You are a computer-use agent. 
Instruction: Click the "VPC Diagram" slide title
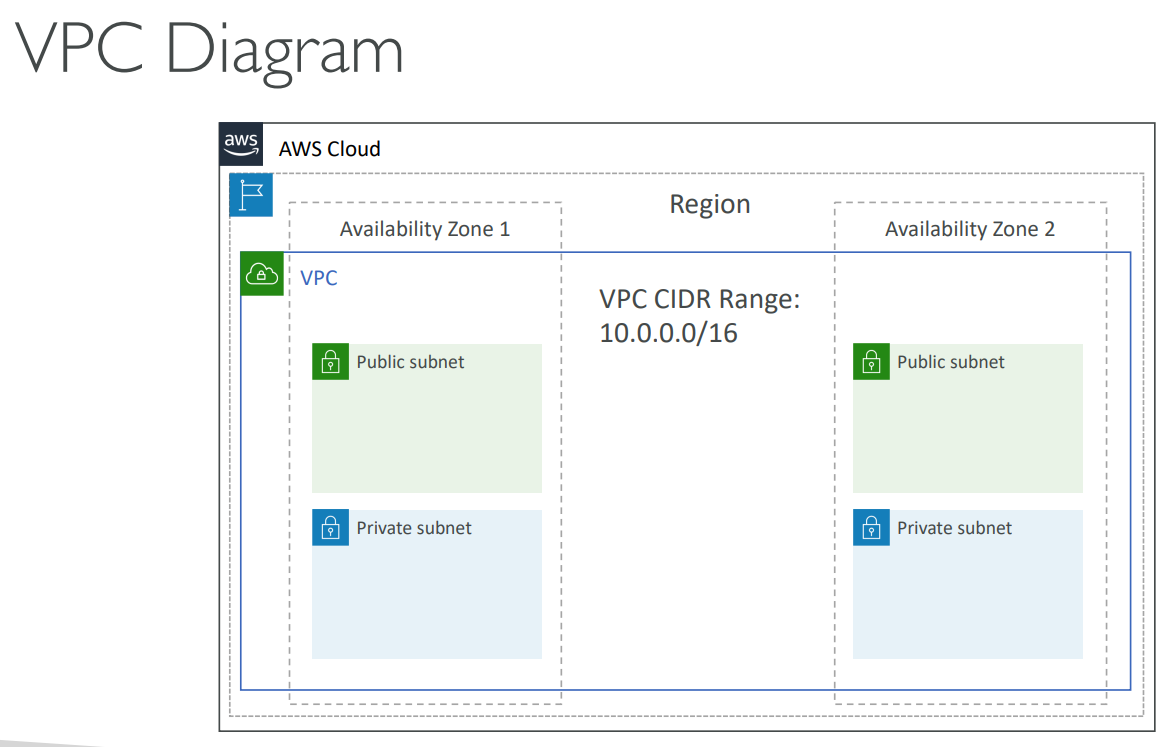(x=210, y=49)
